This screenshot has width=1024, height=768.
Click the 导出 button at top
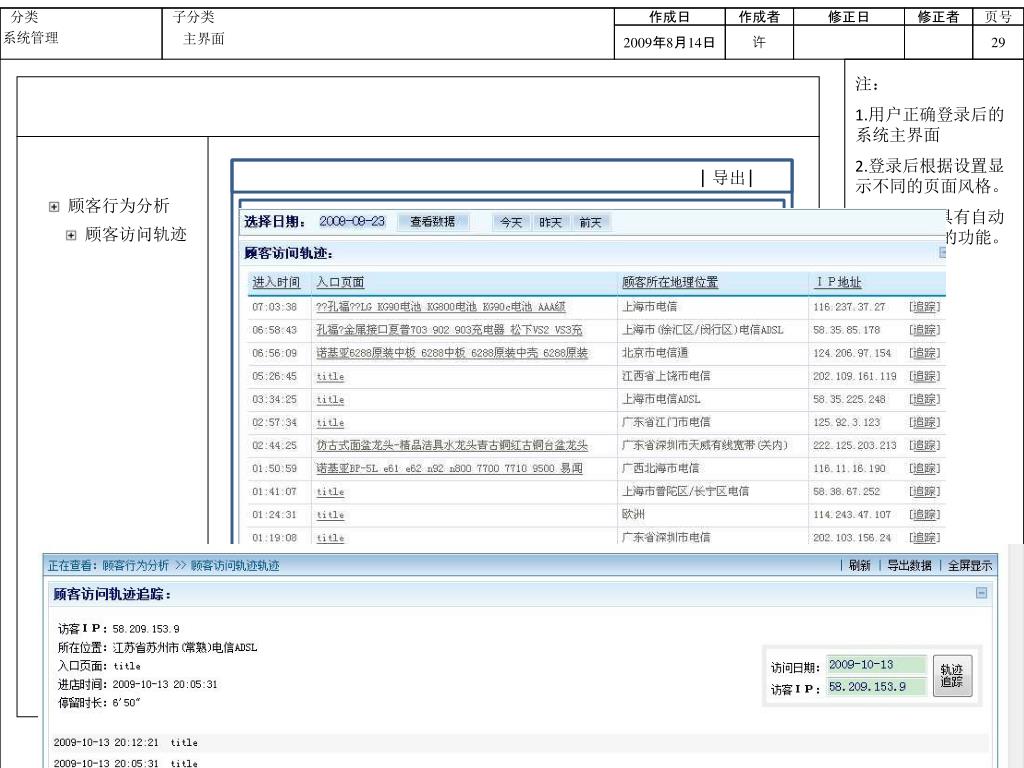click(727, 179)
